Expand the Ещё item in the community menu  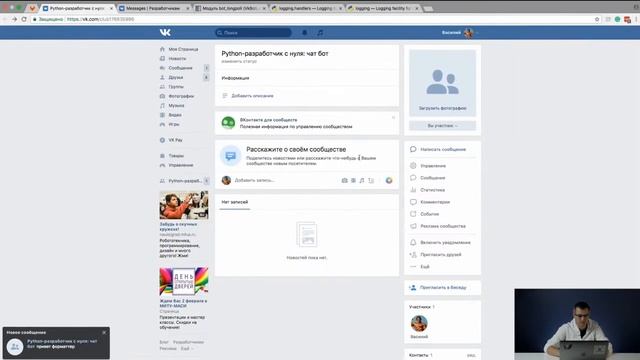[x=425, y=267]
